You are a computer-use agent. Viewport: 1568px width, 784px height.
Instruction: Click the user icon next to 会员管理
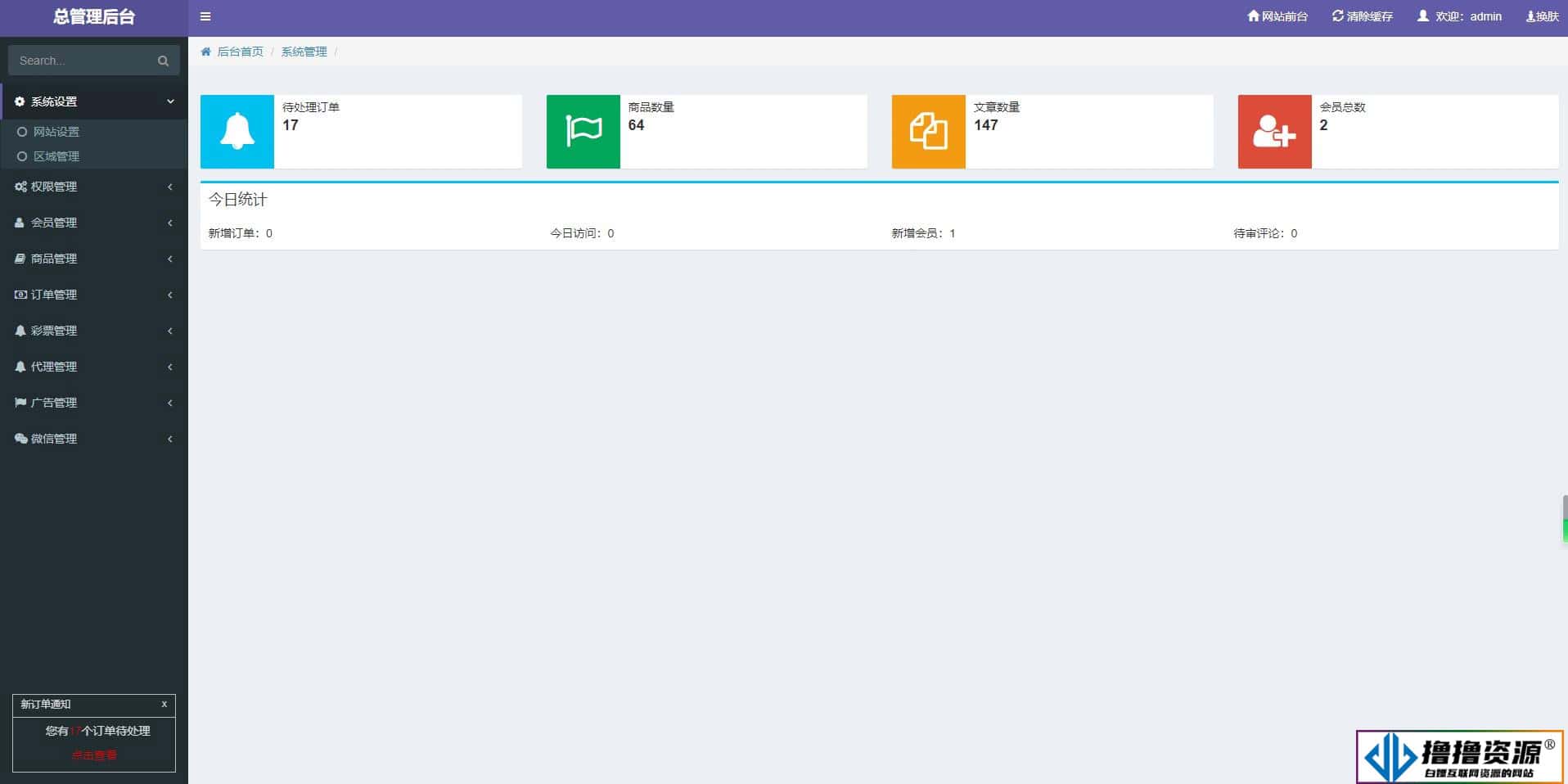pyautogui.click(x=20, y=223)
